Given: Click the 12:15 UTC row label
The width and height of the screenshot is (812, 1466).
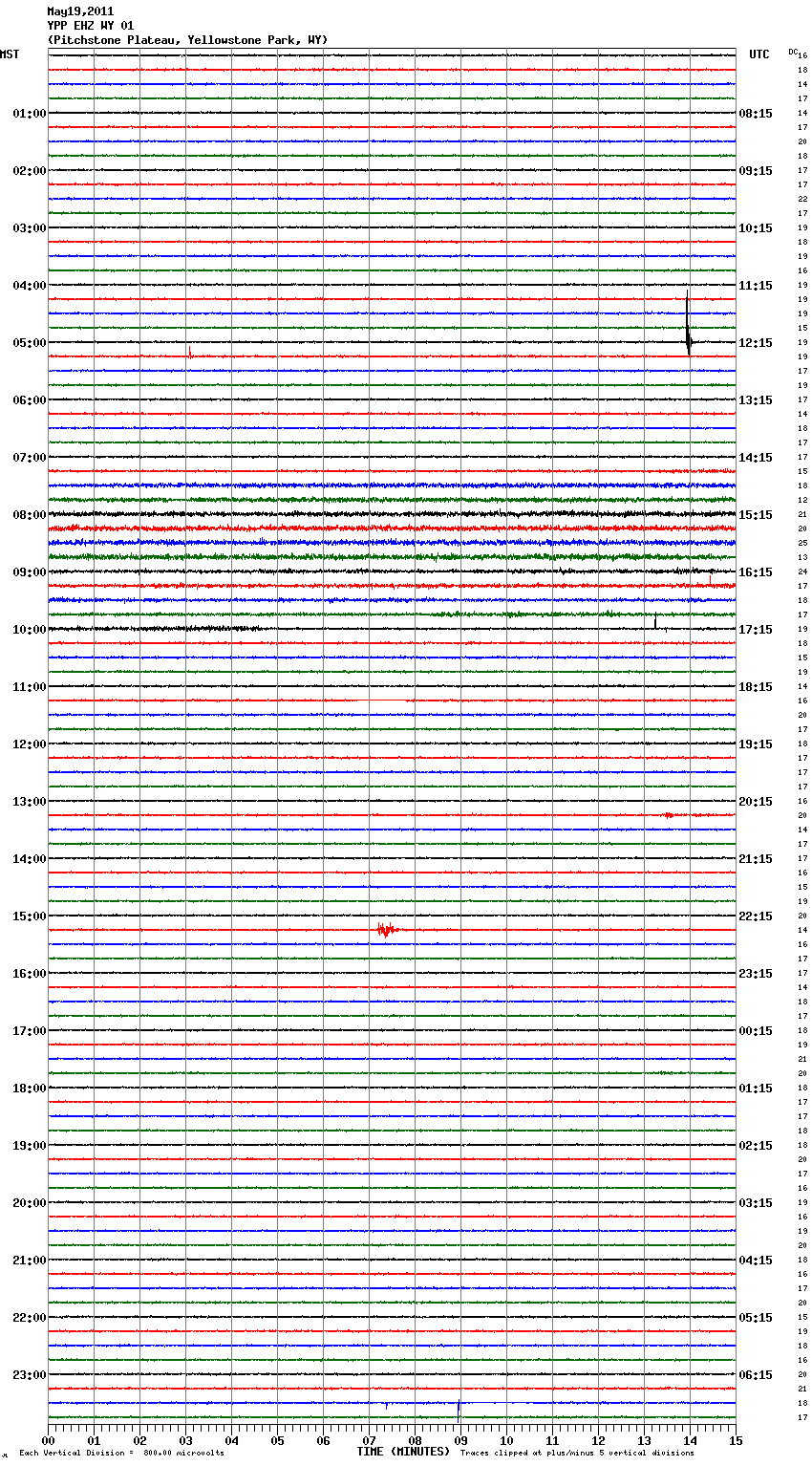Looking at the screenshot, I should pos(756,343).
